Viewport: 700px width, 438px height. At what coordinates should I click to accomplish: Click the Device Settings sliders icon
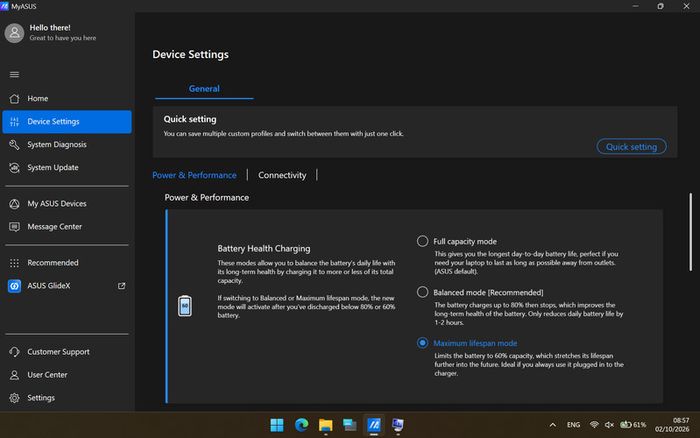pos(14,121)
